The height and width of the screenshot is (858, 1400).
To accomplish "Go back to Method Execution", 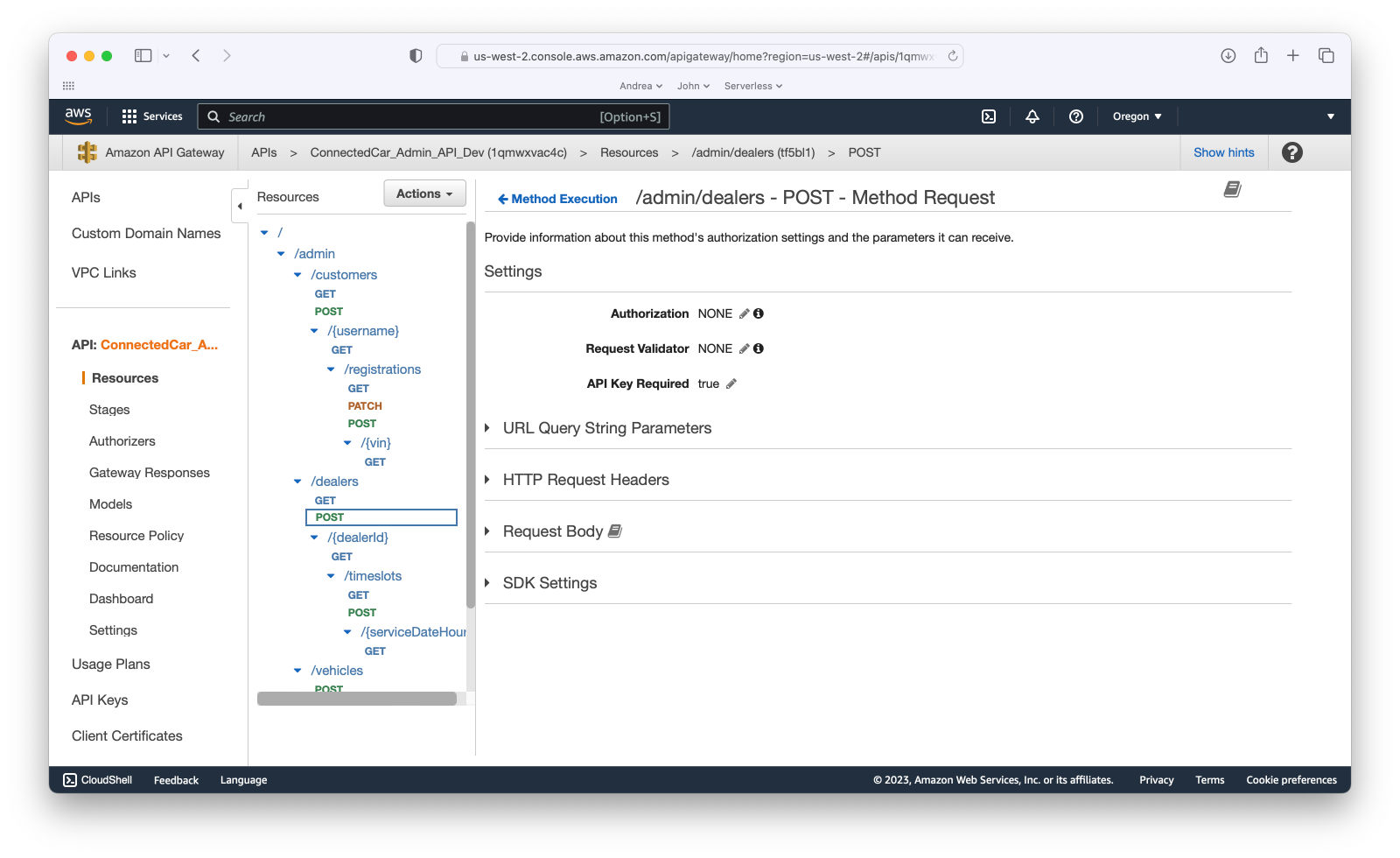I will click(557, 199).
